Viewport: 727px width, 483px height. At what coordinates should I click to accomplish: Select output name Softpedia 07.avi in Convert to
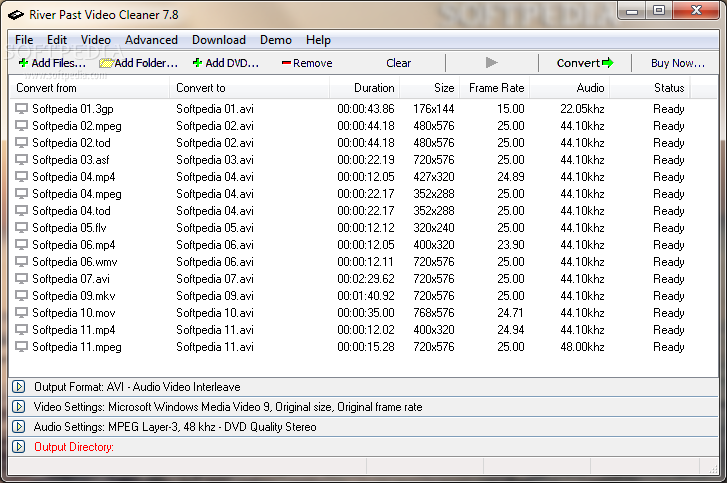pyautogui.click(x=215, y=279)
